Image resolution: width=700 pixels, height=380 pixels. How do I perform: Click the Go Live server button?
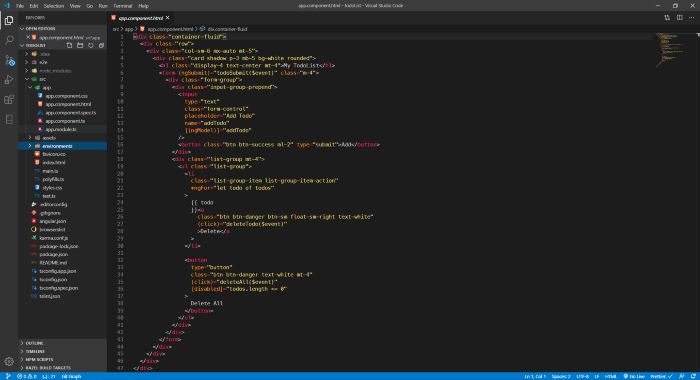coord(634,376)
